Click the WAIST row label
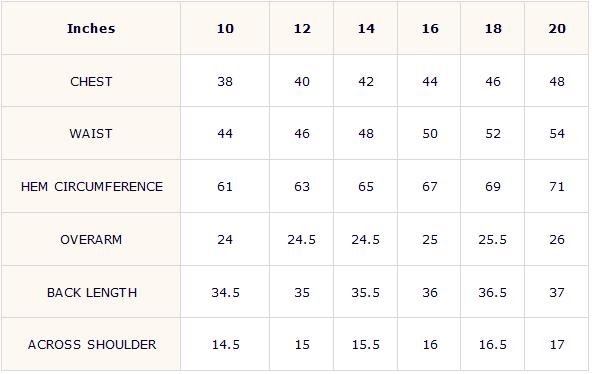This screenshot has height=374, width=592. 91,134
